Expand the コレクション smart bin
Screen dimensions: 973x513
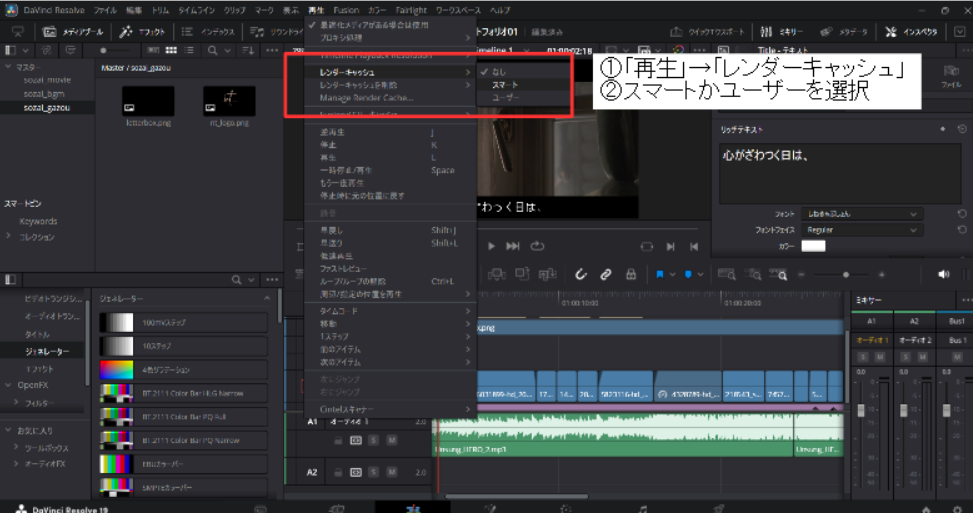(x=9, y=236)
